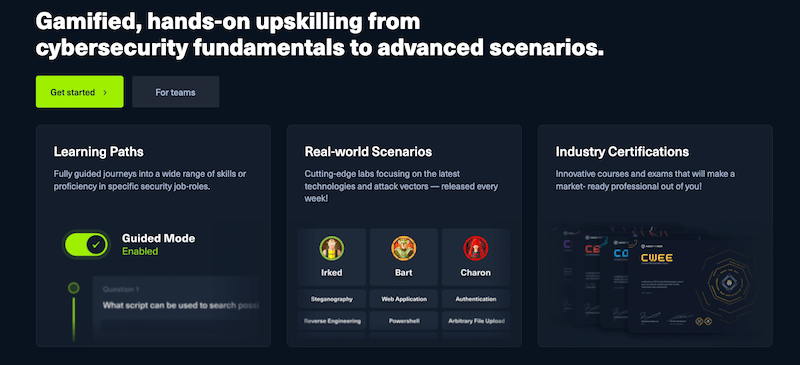The height and width of the screenshot is (365, 800).
Task: Select the Powershell tag
Action: pyautogui.click(x=404, y=321)
